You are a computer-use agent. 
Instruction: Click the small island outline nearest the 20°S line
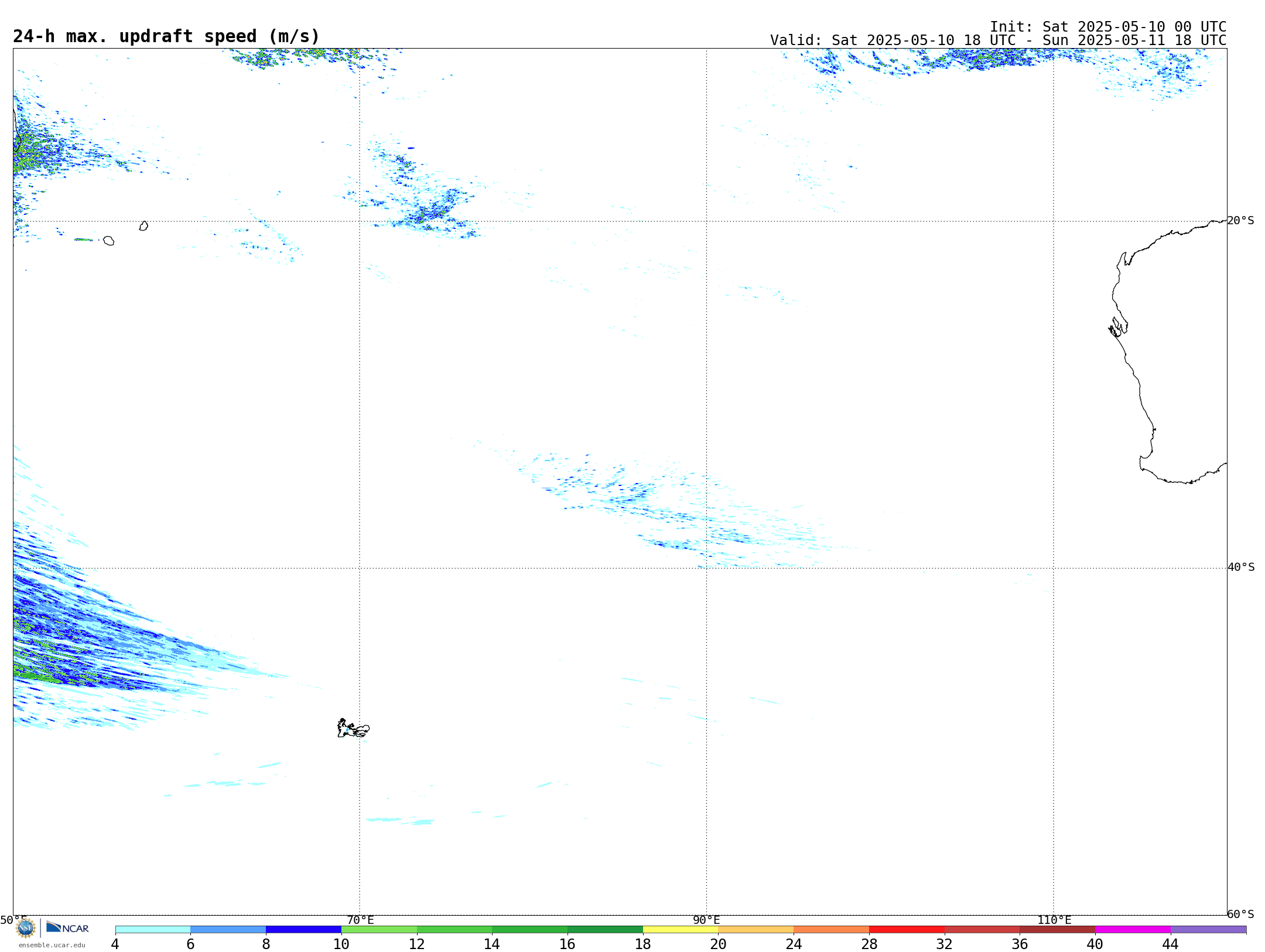(143, 226)
